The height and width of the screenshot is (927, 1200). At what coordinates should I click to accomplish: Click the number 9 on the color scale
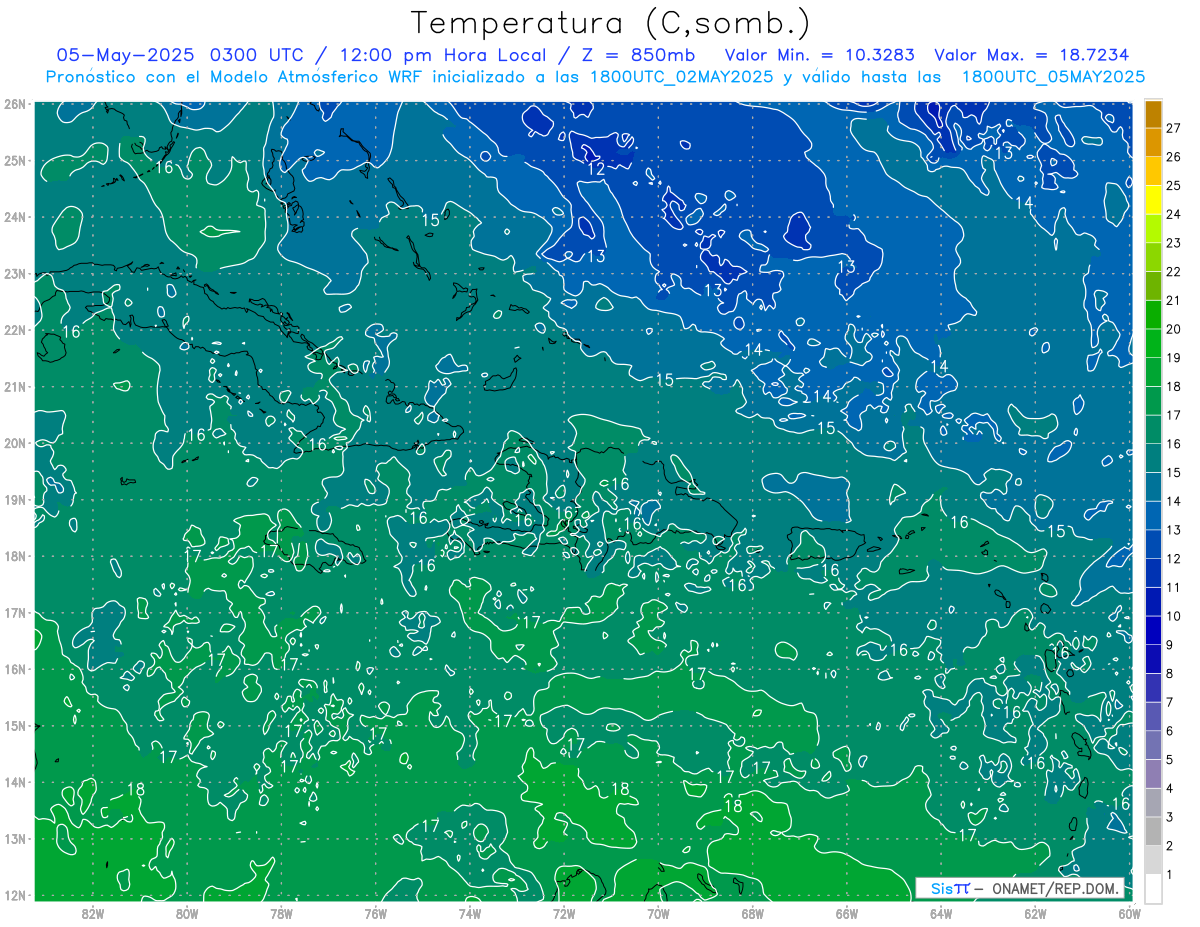[x=1169, y=645]
